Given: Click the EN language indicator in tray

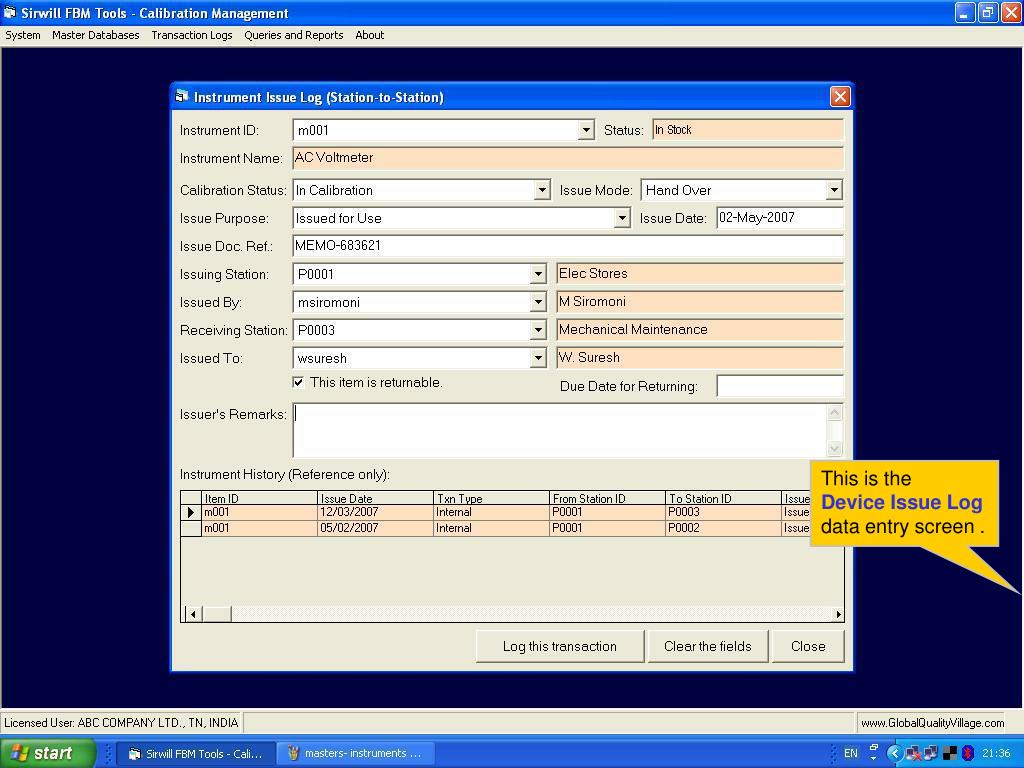Looking at the screenshot, I should coord(851,754).
